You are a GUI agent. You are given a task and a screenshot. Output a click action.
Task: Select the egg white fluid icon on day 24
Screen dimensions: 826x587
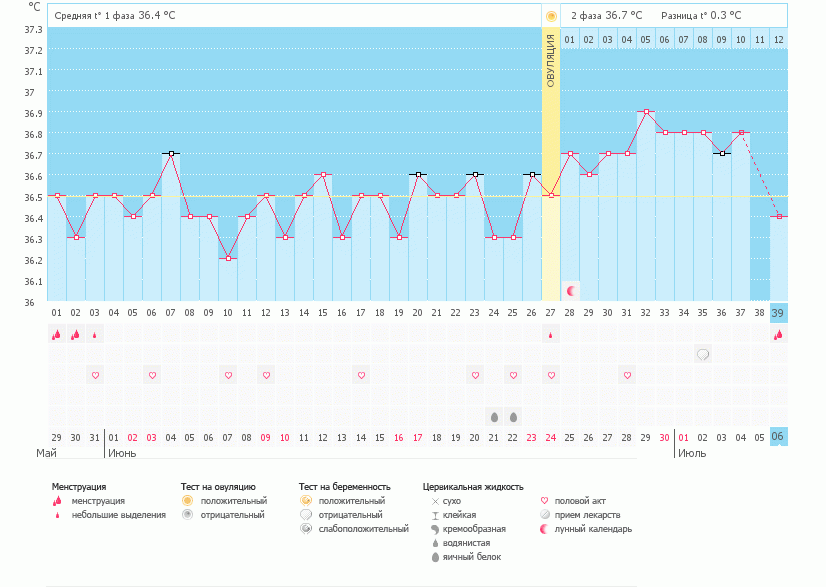[494, 416]
